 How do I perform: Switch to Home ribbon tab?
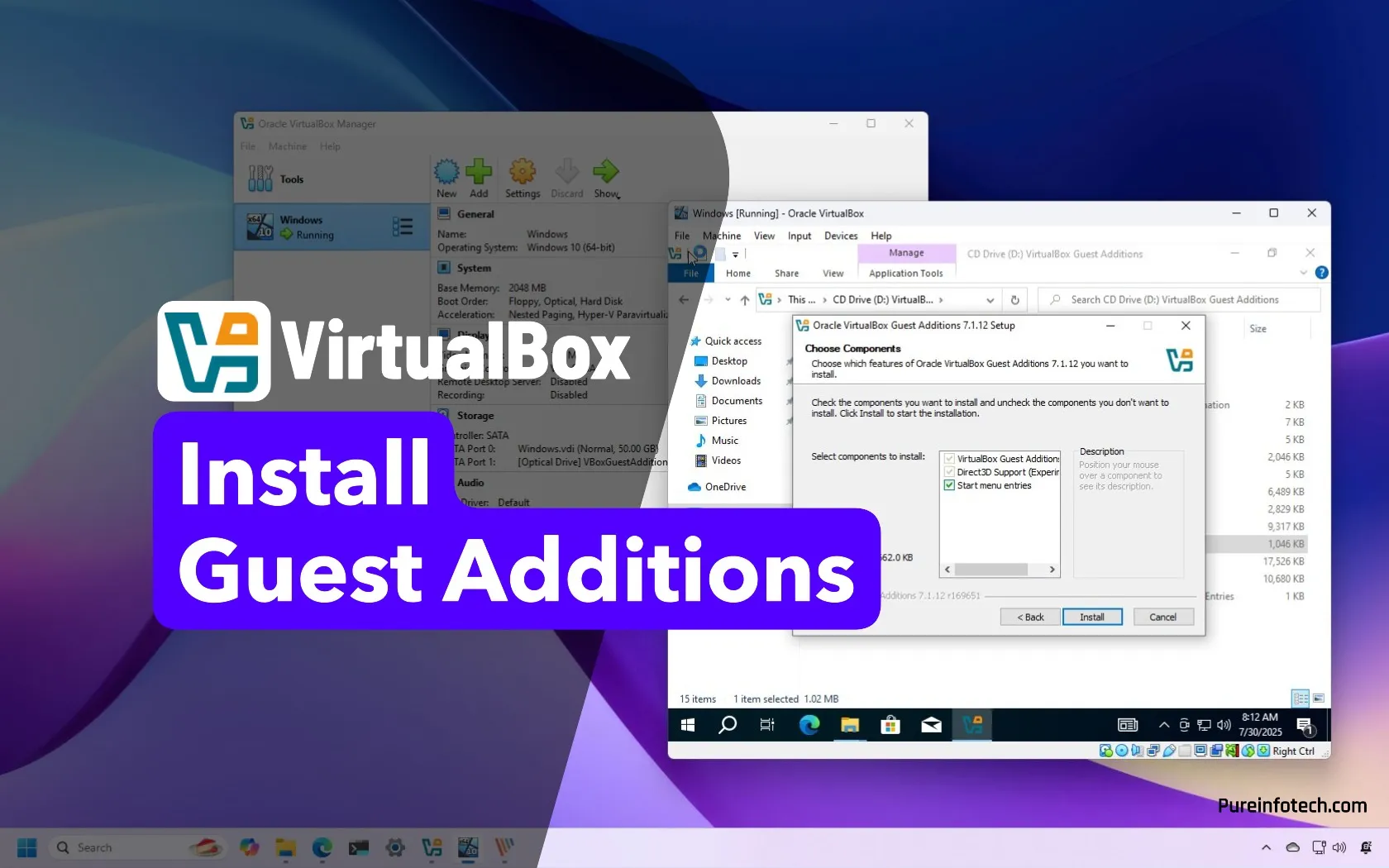click(738, 274)
